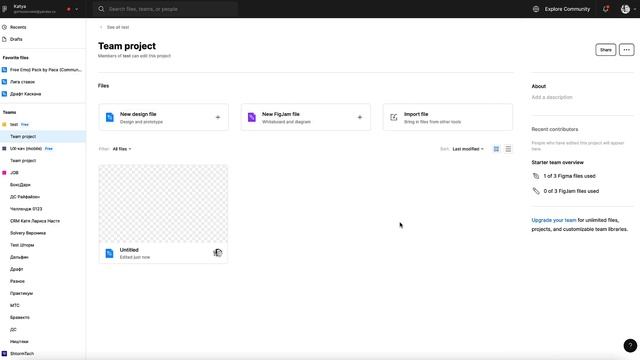Screen dimensions: 640x360
Task: Click the Recents clock icon
Action: click(x=4, y=27)
